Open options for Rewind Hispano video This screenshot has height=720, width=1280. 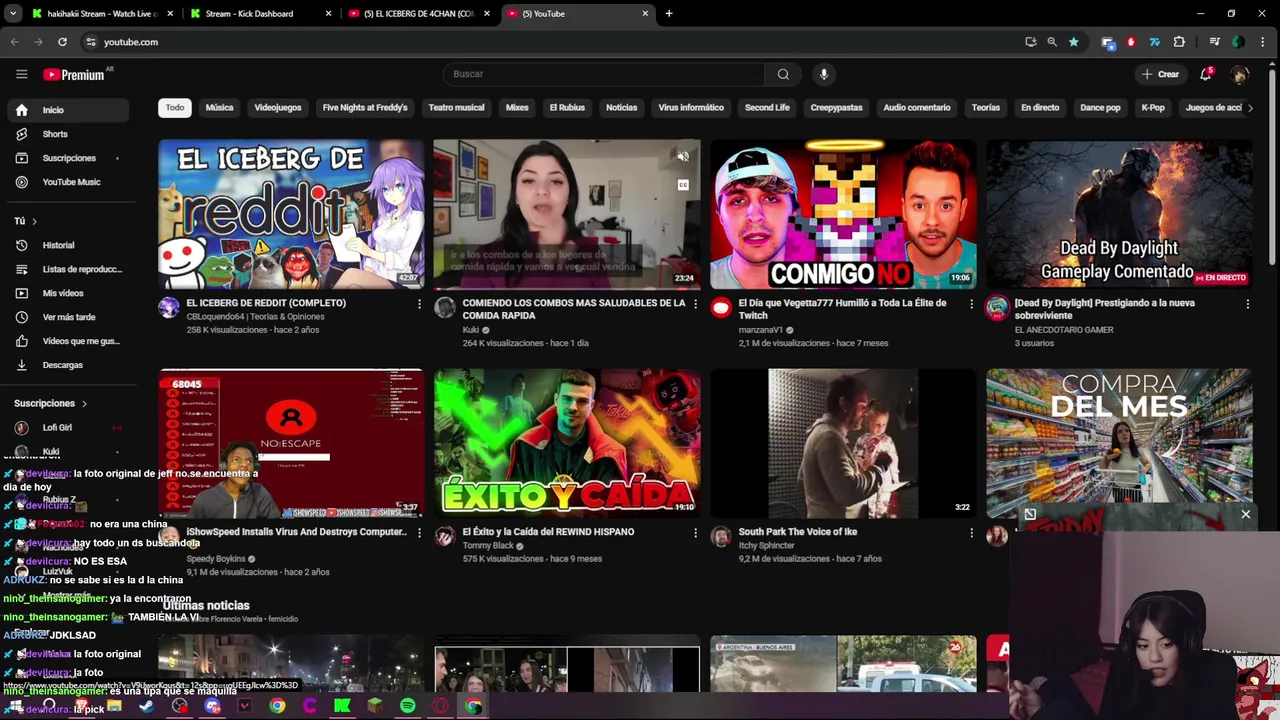(x=695, y=533)
